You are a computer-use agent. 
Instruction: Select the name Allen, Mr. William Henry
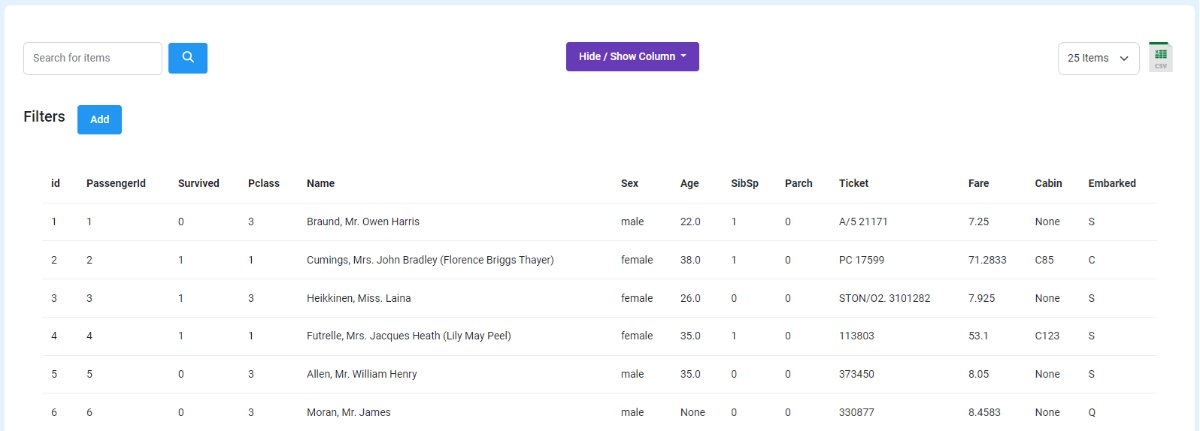pos(361,374)
